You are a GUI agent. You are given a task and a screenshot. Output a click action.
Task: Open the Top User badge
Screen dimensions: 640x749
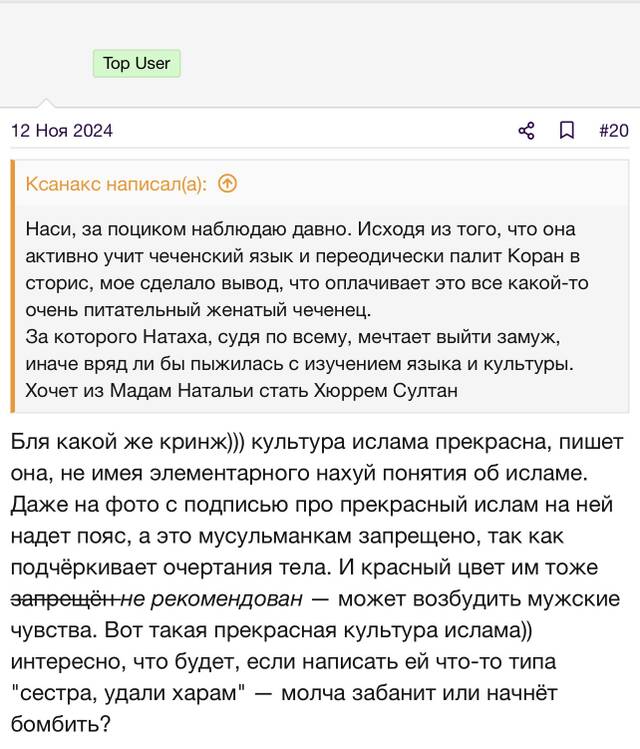coord(137,63)
